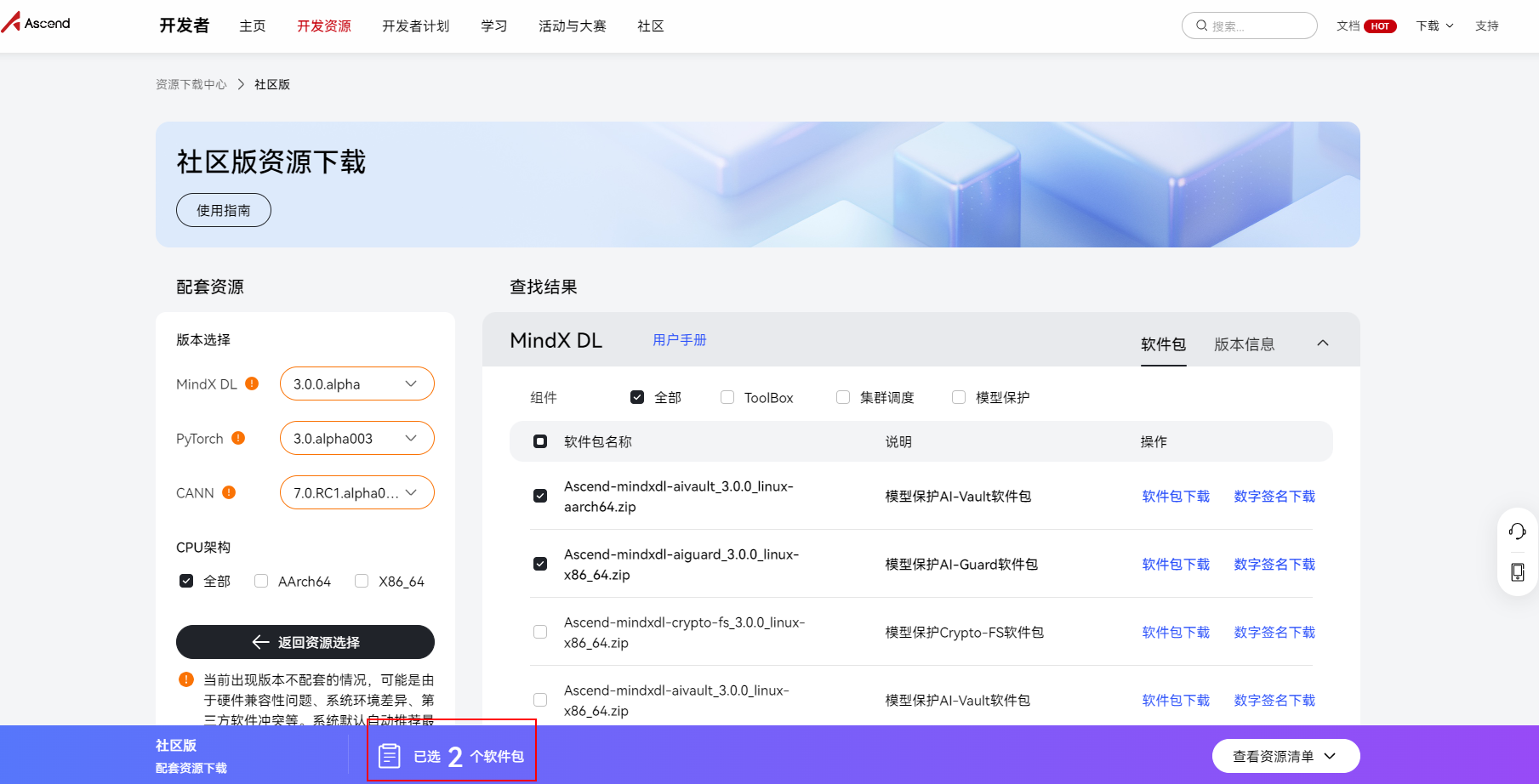
Task: Click 数字签名下载 for aiguard x86_64 package
Action: click(1274, 564)
